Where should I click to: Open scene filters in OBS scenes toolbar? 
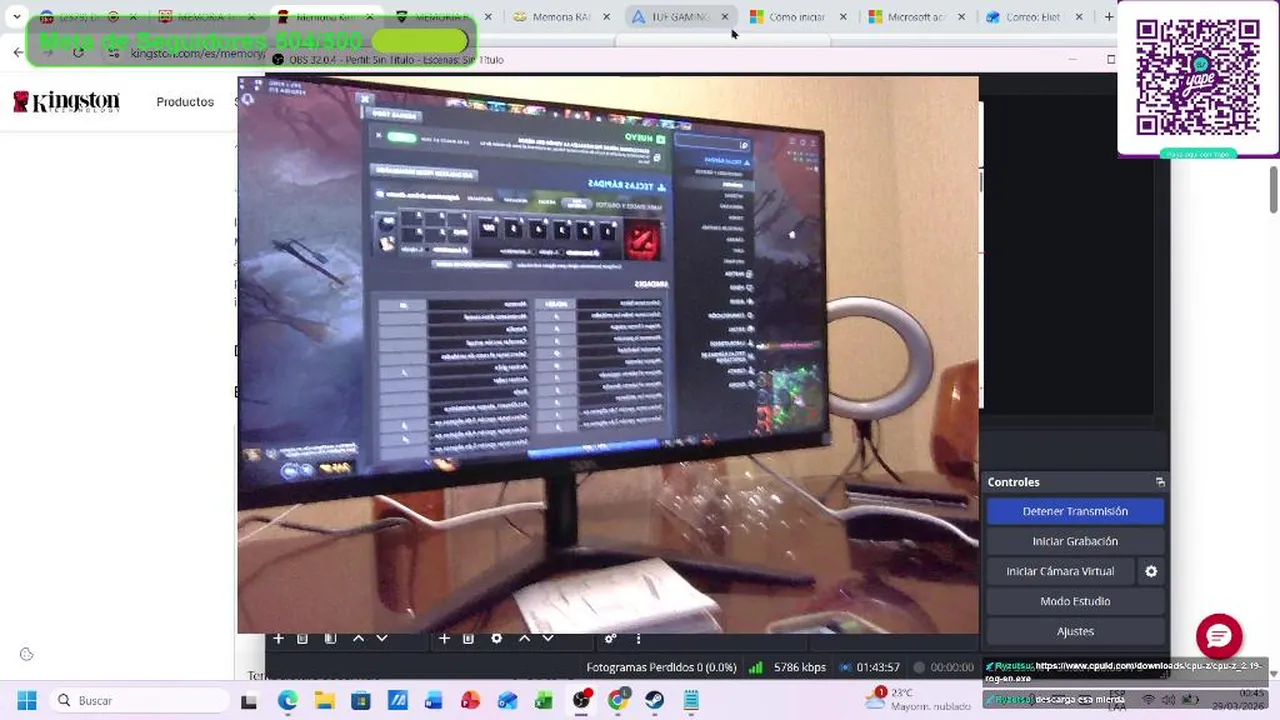pyautogui.click(x=331, y=638)
